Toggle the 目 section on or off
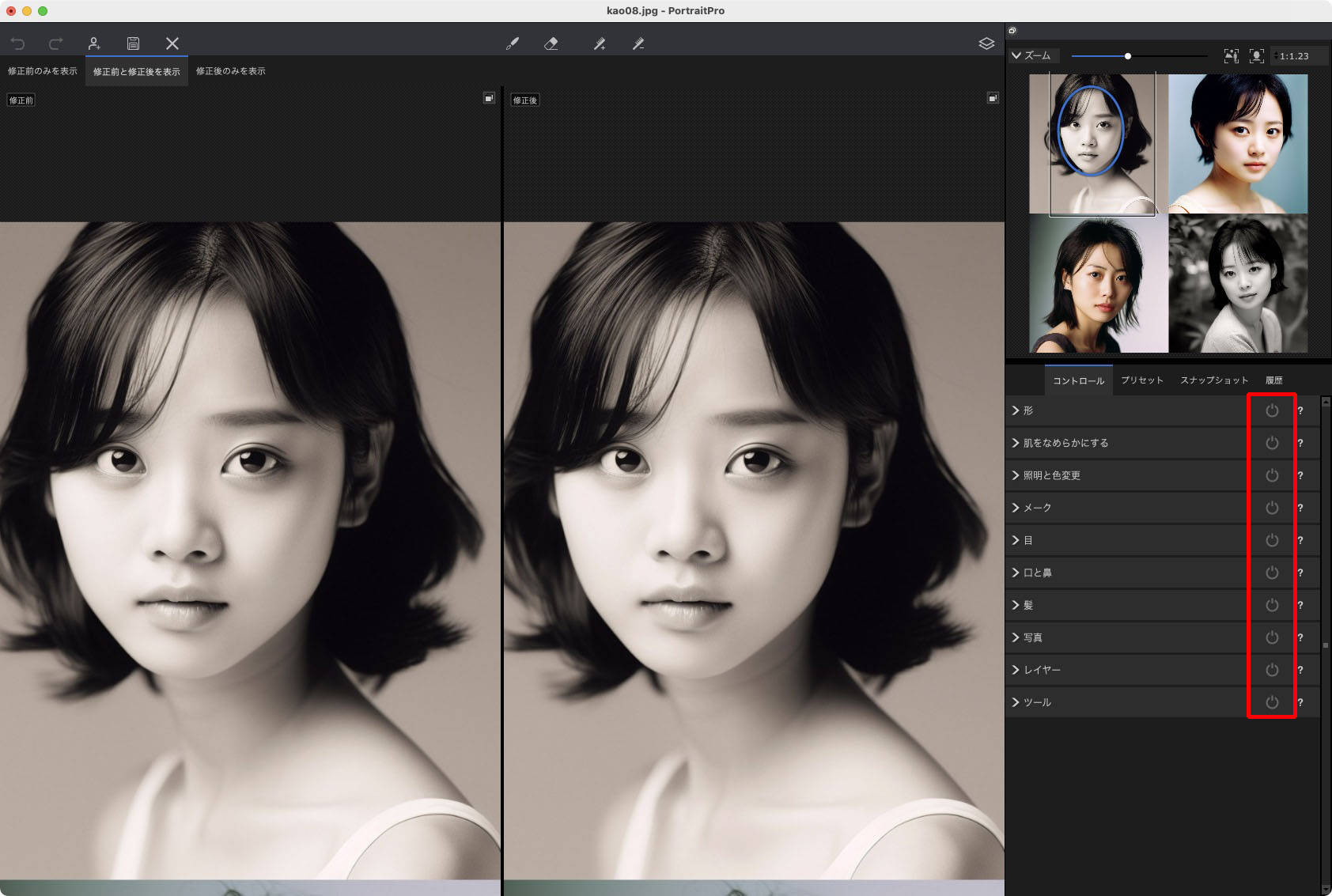This screenshot has width=1332, height=896. [x=1272, y=540]
